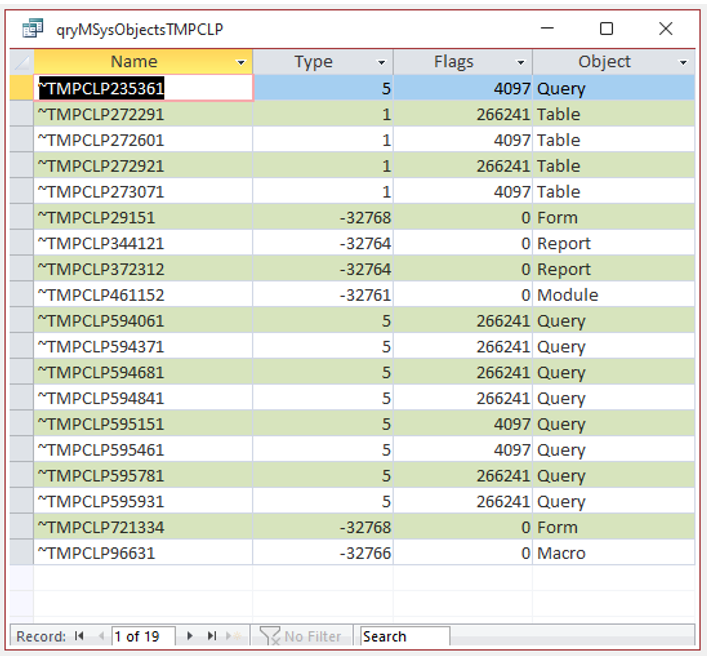Click Type value -32766 in Macro row
Image resolution: width=707 pixels, height=656 pixels.
coord(323,553)
